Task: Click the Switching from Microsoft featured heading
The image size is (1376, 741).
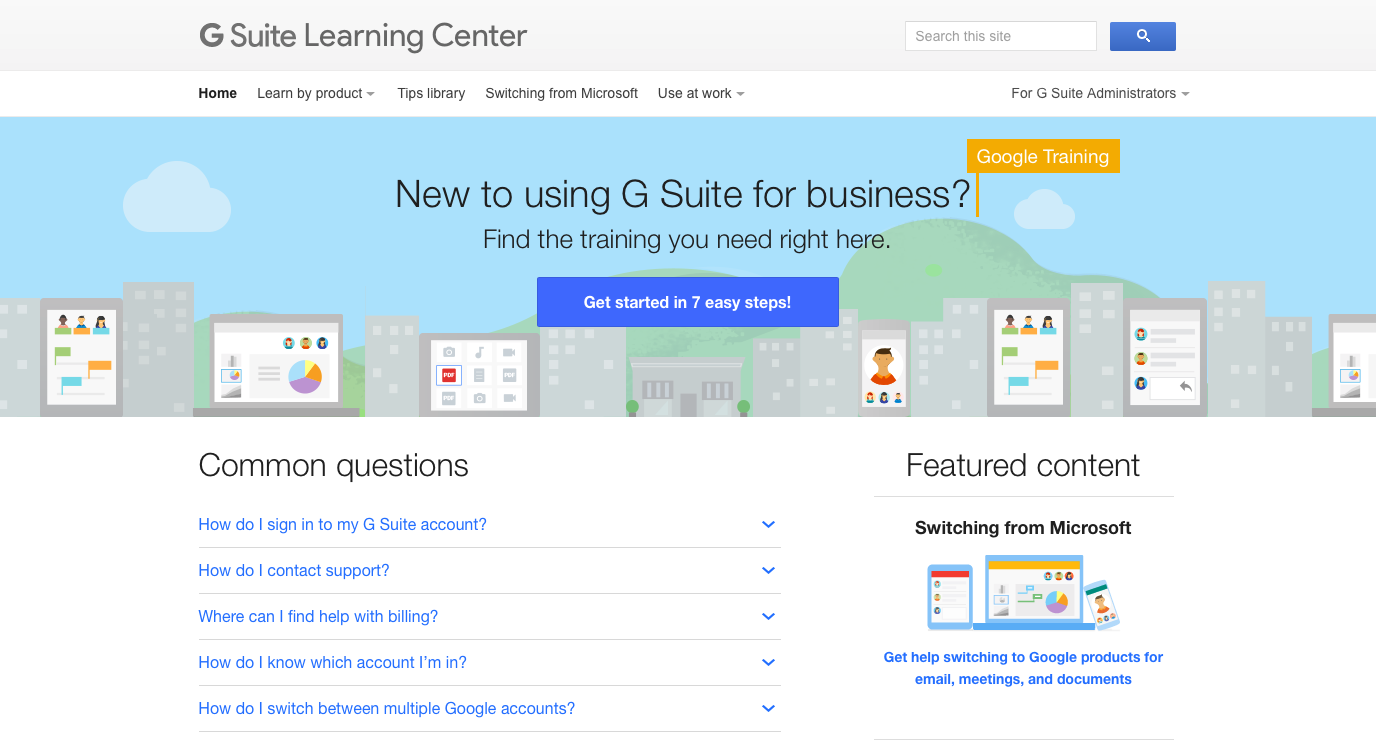Action: pyautogui.click(x=1023, y=527)
